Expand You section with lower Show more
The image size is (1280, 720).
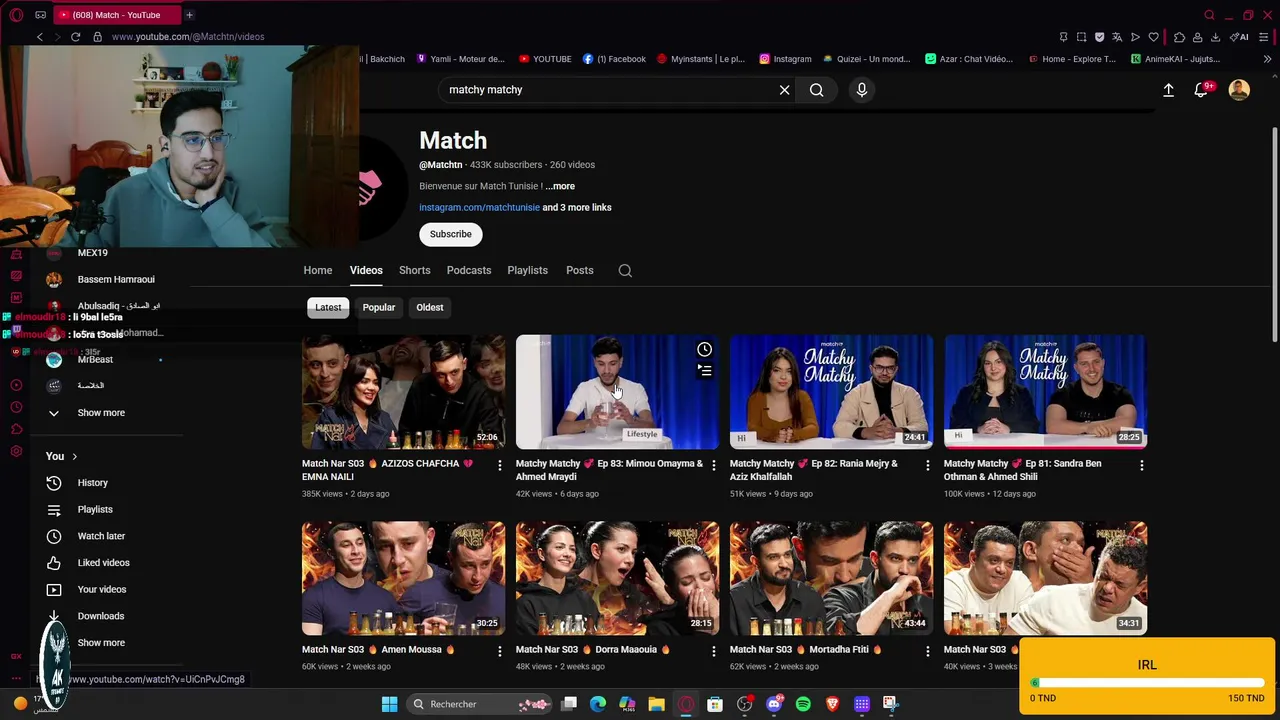click(x=101, y=643)
